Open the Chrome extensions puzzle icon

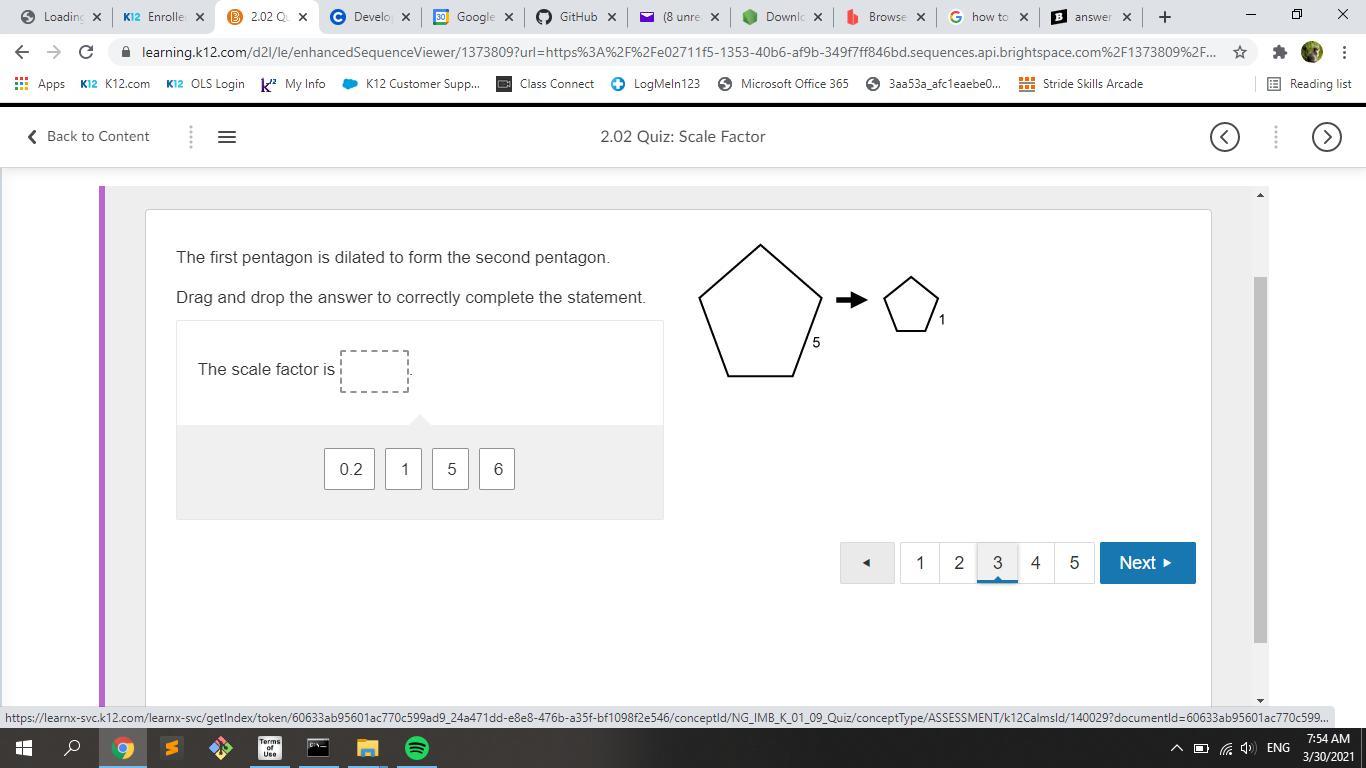point(1279,52)
